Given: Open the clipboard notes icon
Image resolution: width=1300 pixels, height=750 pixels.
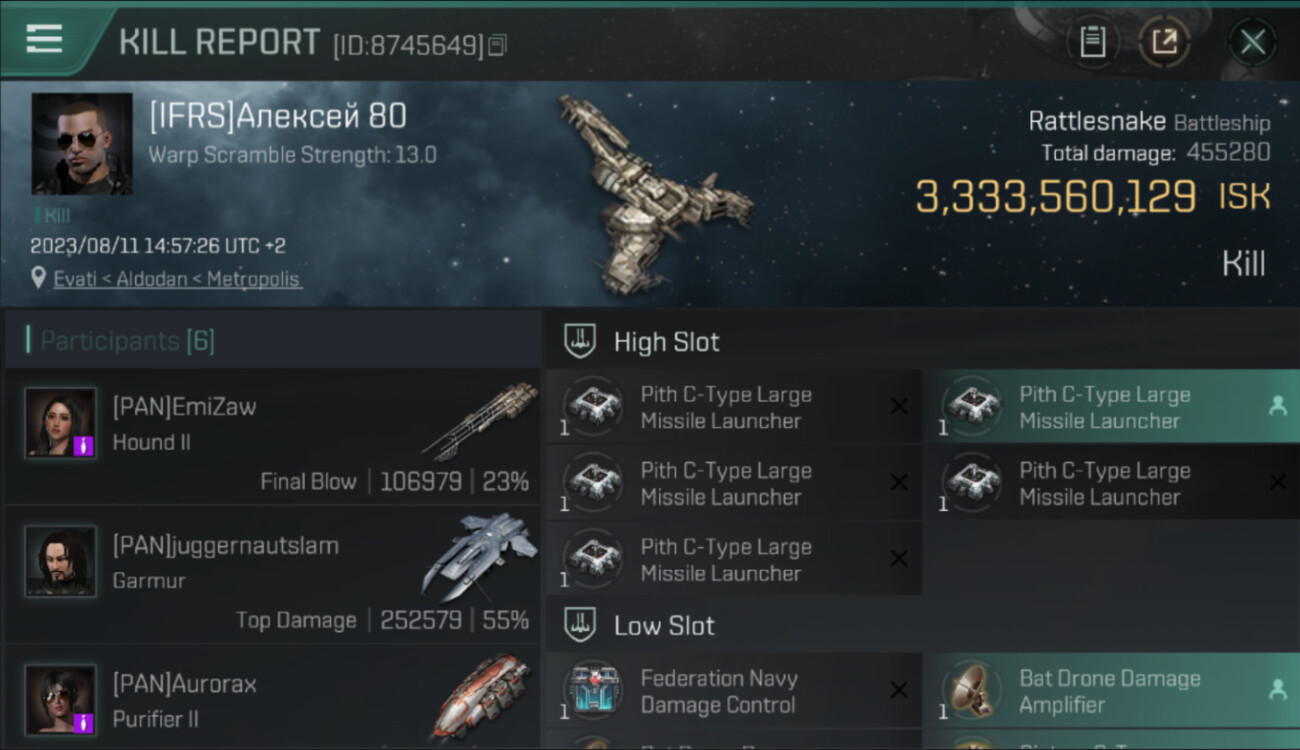Looking at the screenshot, I should (x=1092, y=42).
